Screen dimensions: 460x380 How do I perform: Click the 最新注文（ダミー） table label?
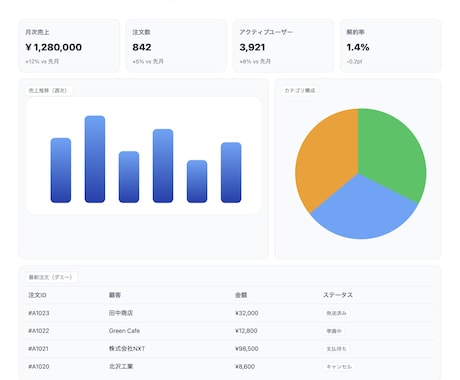coord(51,277)
